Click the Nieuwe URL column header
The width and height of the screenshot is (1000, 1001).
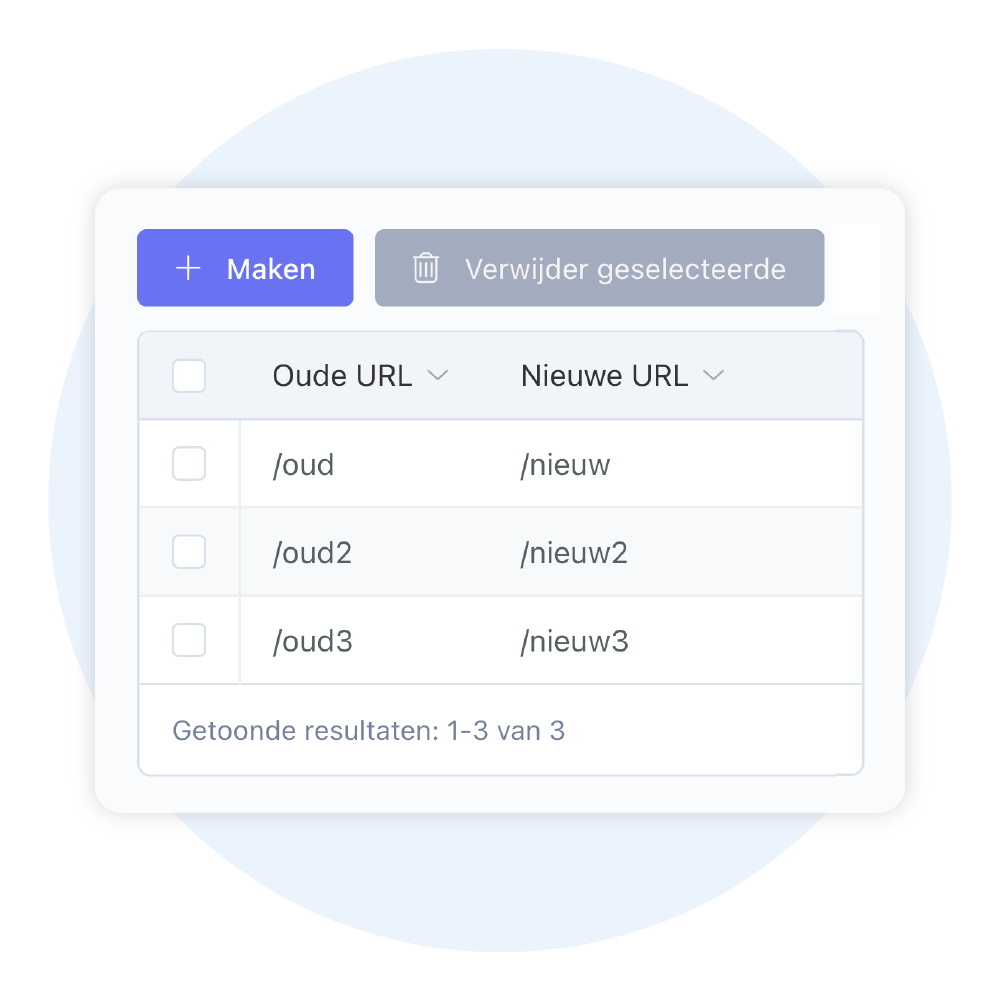(x=604, y=376)
